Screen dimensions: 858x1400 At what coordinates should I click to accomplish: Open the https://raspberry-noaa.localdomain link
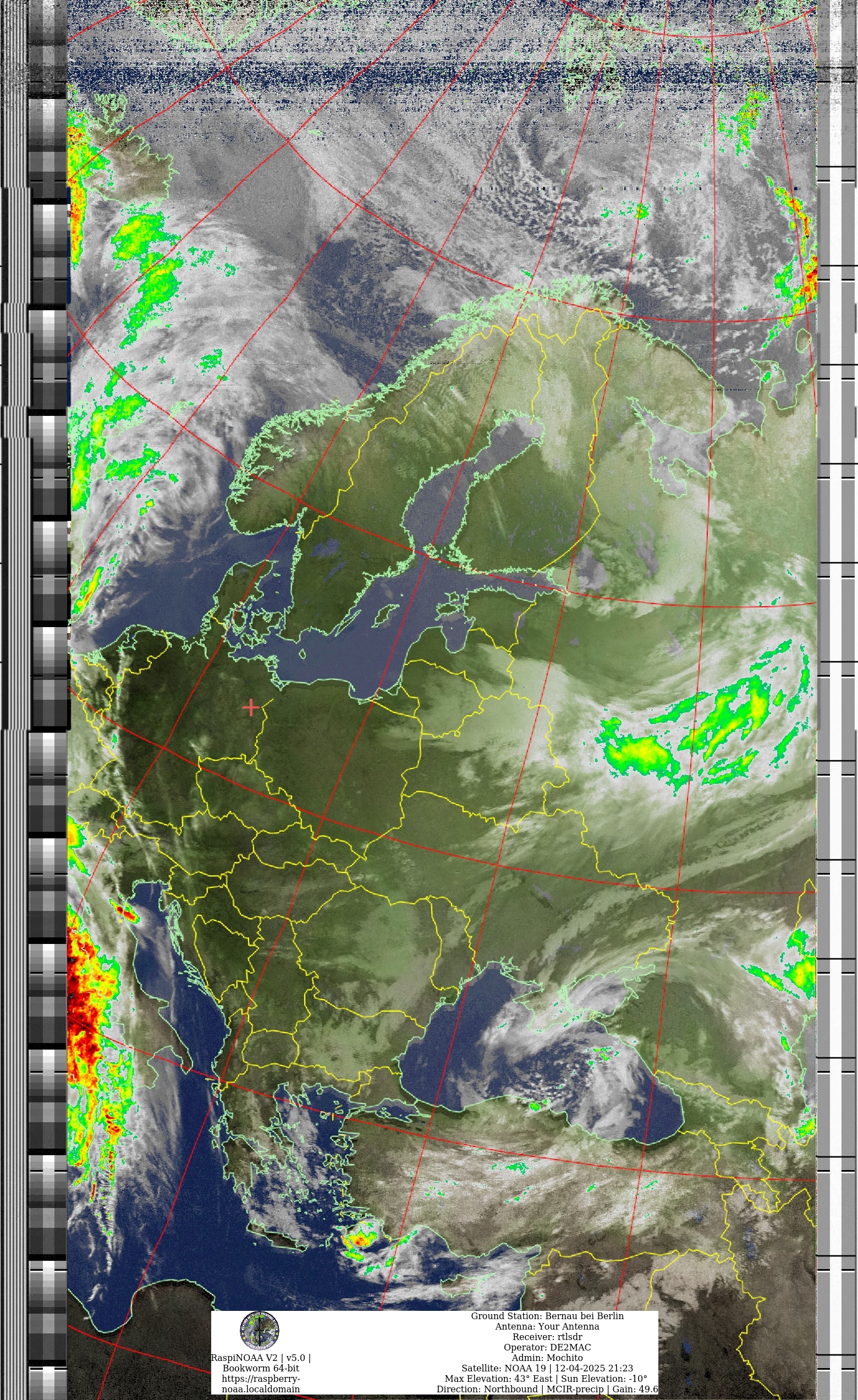click(x=261, y=1384)
